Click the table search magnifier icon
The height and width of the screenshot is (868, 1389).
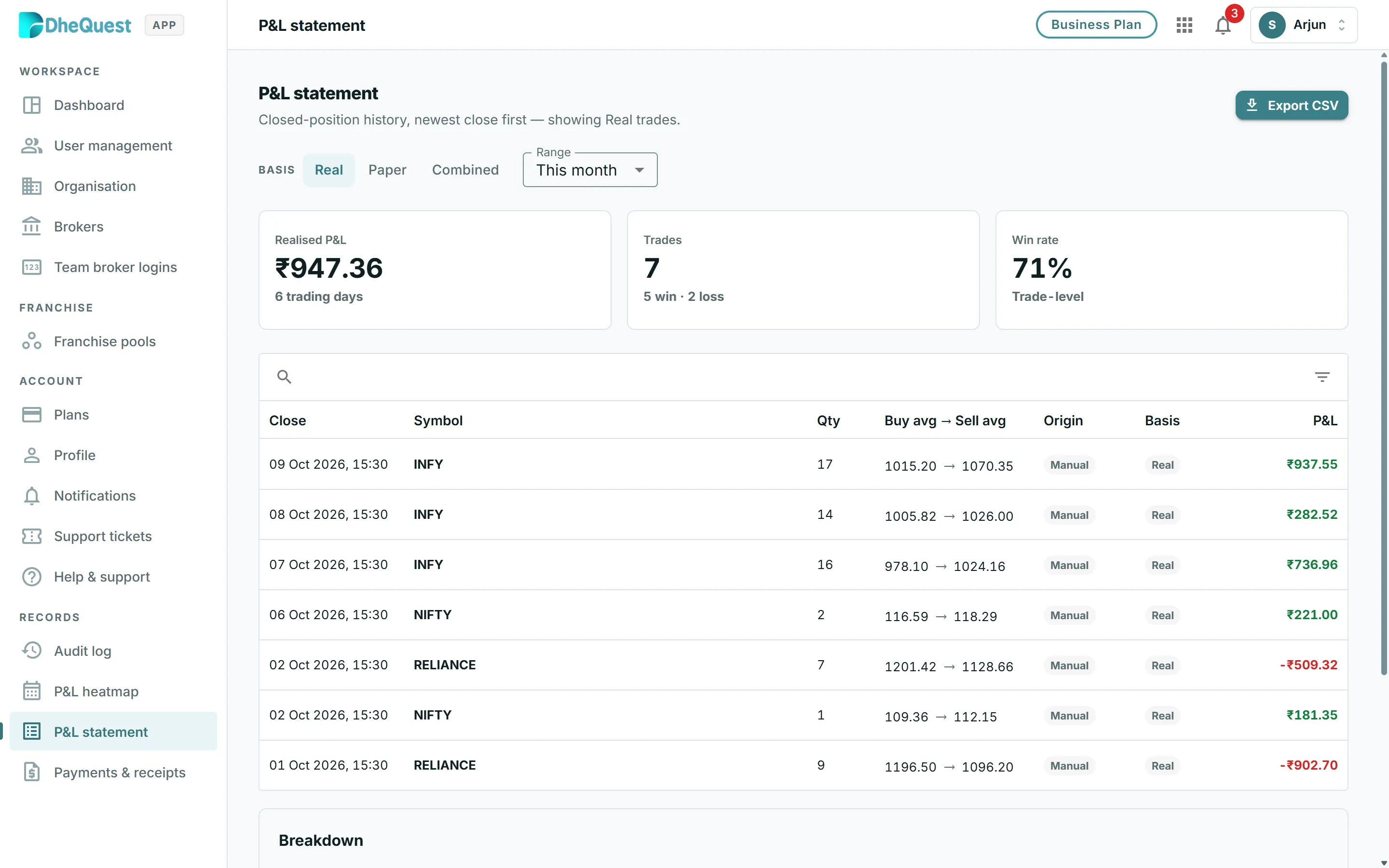coord(284,377)
